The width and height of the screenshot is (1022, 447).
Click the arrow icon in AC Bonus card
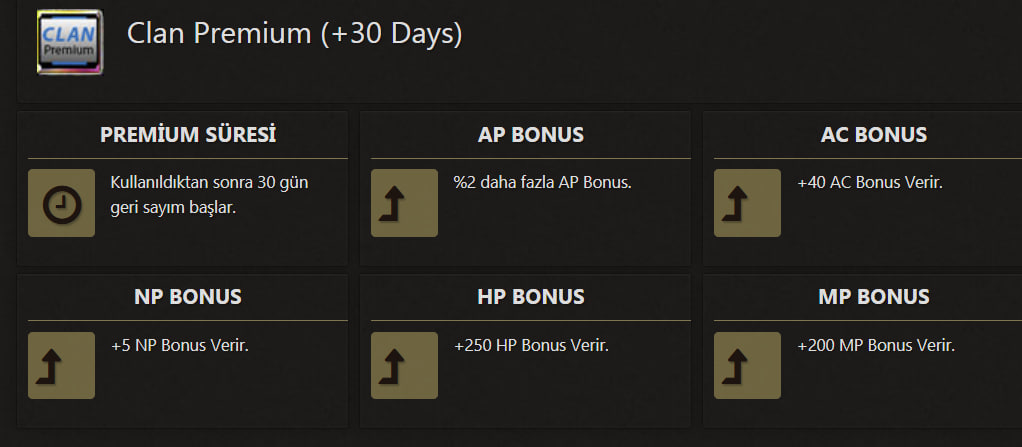(747, 203)
